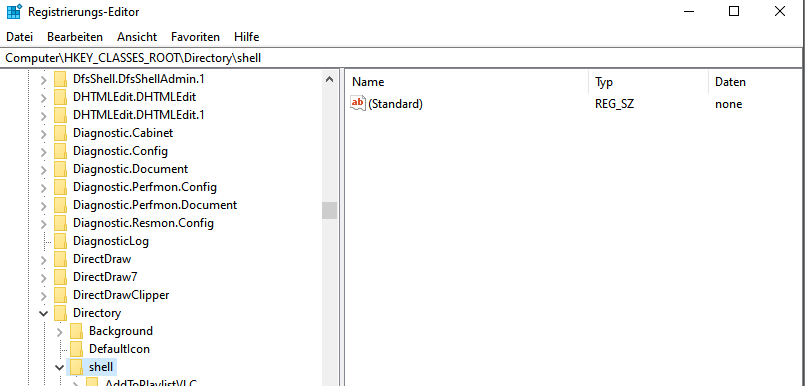Click the Diagnostic.Resmon.Config folder icon
Image resolution: width=805 pixels, height=386 pixels.
click(61, 223)
